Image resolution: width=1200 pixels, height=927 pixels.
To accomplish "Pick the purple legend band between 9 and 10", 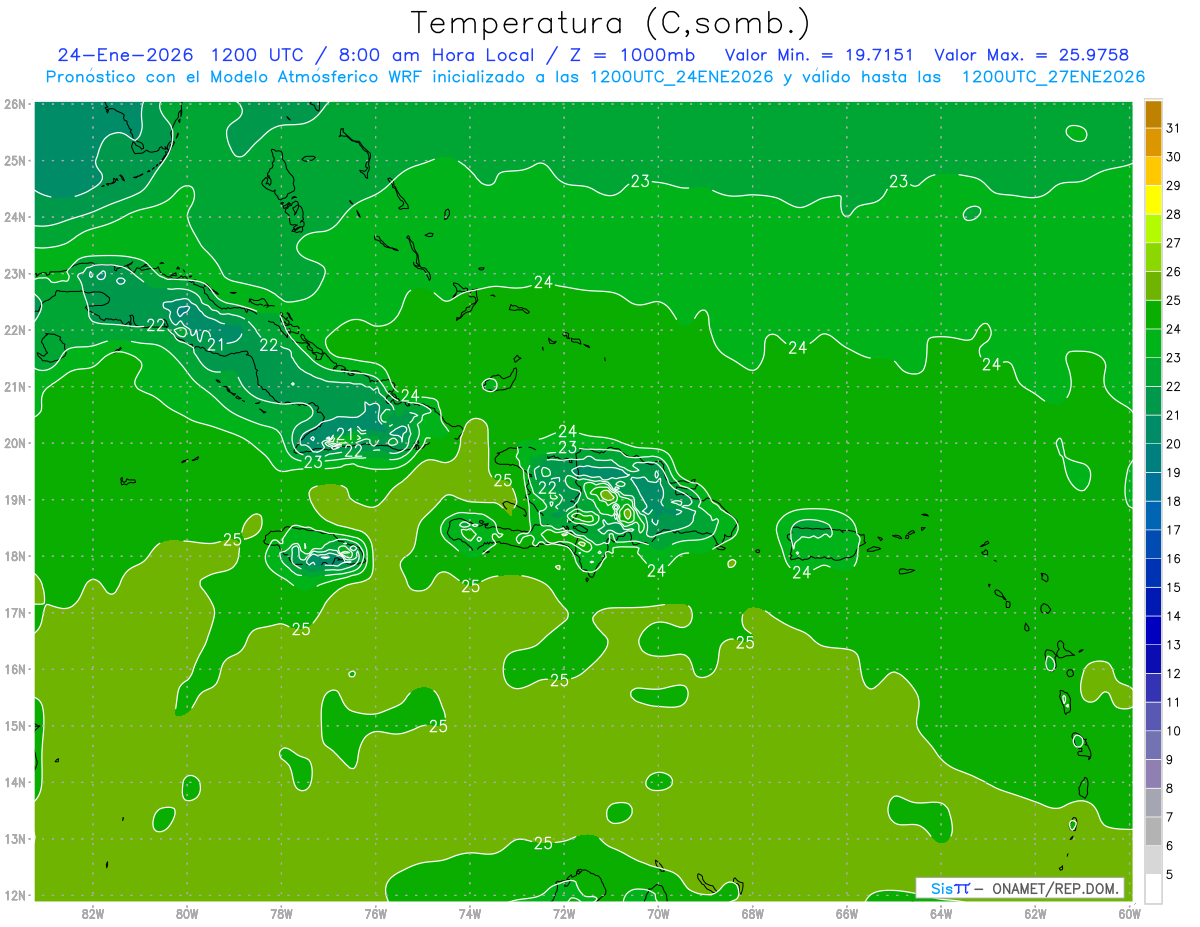I will point(1153,747).
